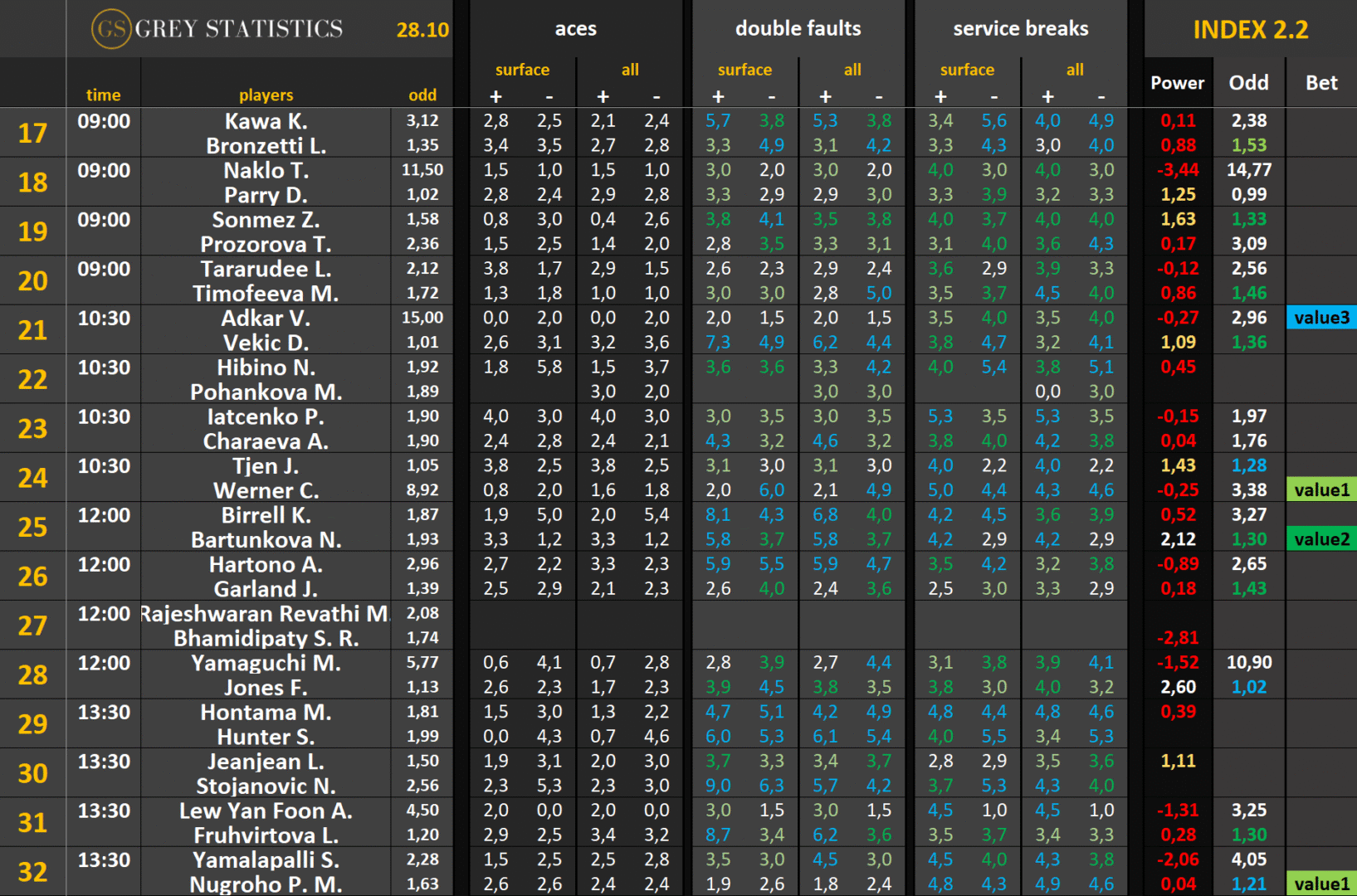
Task: Click the minus sign under service breaks surface
Action: [x=994, y=96]
